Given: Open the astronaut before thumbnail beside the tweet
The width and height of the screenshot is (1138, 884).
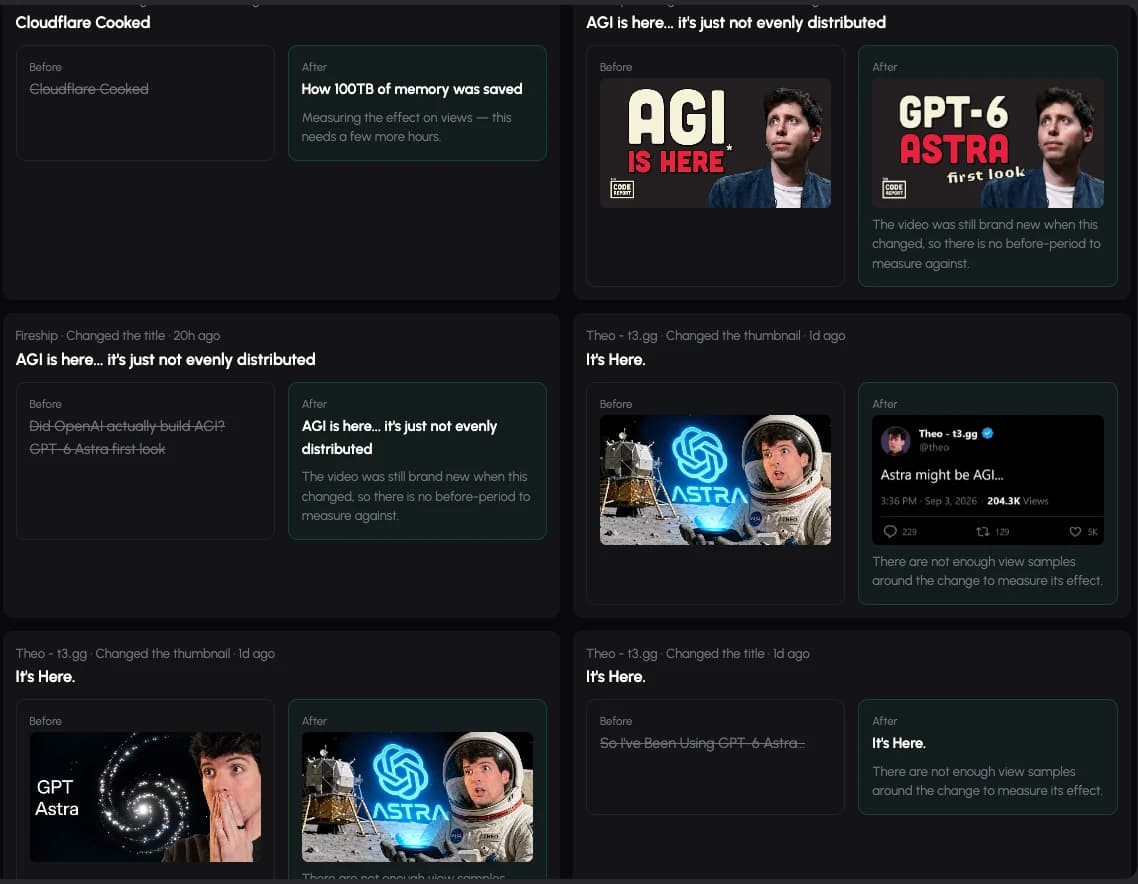Looking at the screenshot, I should click(x=715, y=480).
